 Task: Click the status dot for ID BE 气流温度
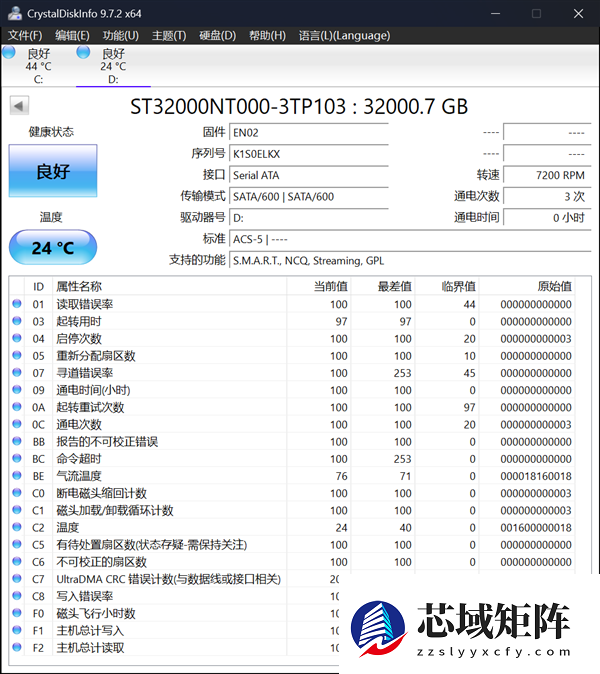coord(17,476)
